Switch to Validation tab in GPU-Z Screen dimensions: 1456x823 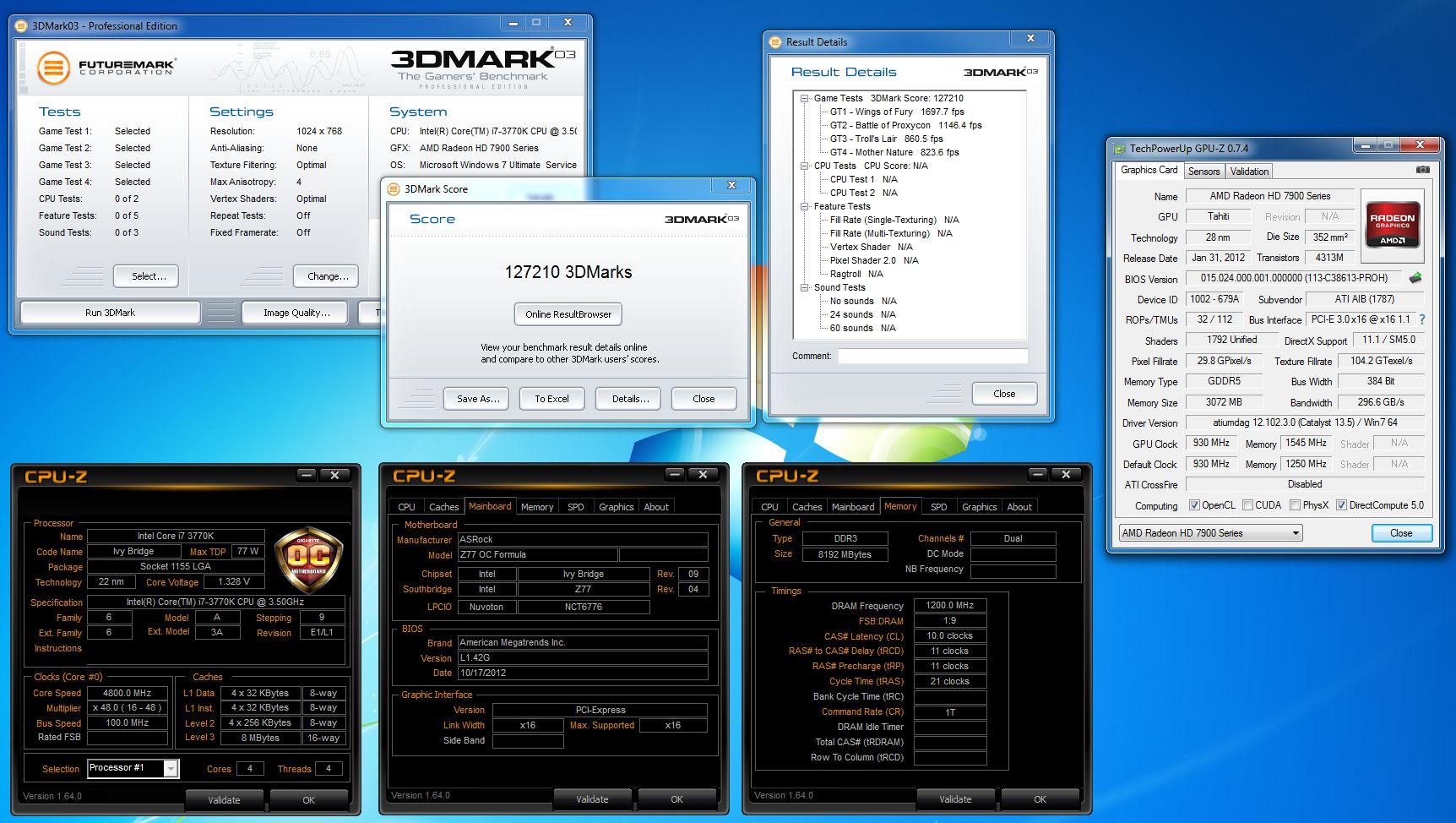click(1249, 172)
